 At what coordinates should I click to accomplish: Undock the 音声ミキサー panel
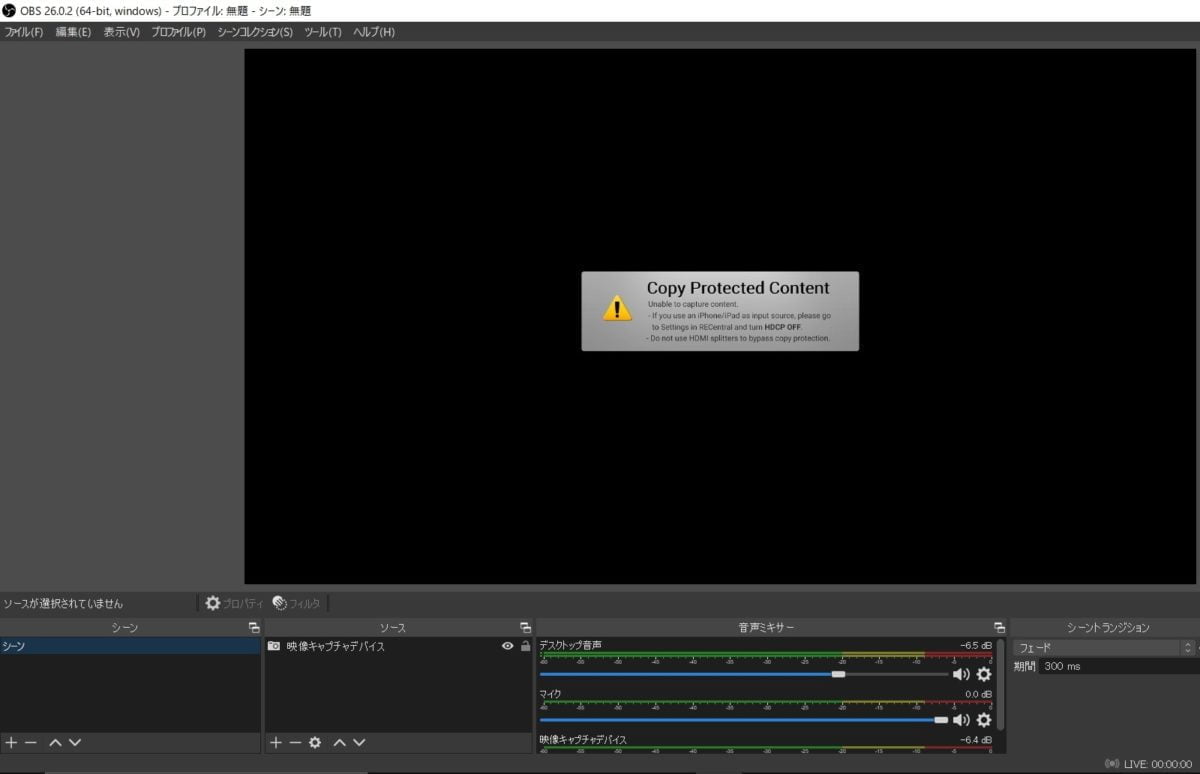pyautogui.click(x=998, y=628)
